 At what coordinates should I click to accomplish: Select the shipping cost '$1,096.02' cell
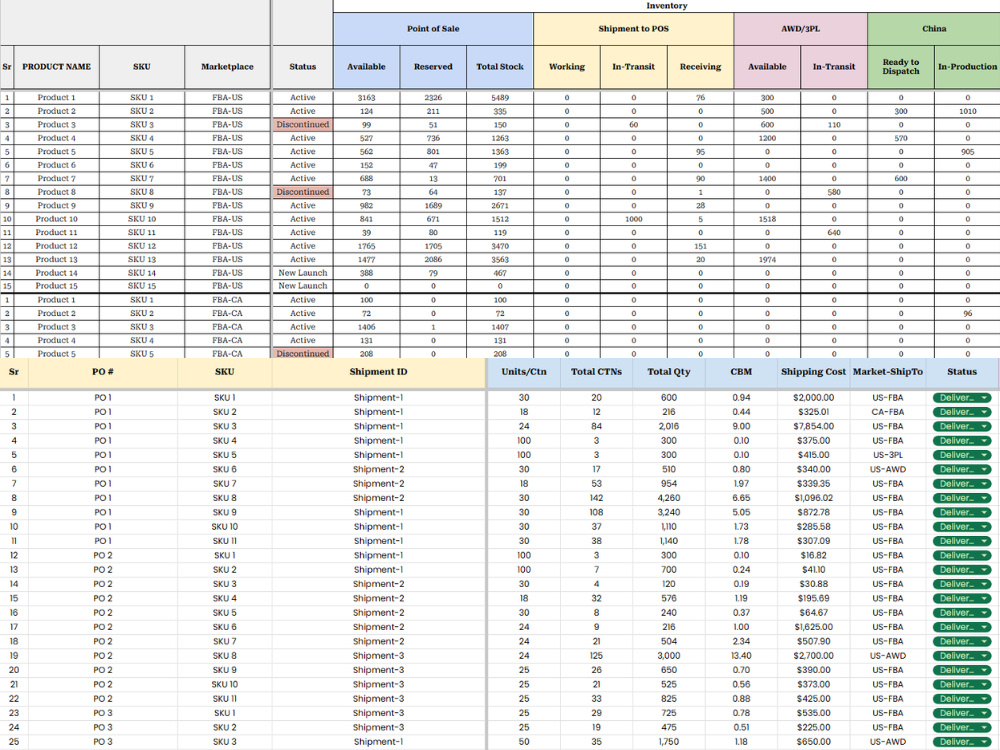(x=813, y=498)
